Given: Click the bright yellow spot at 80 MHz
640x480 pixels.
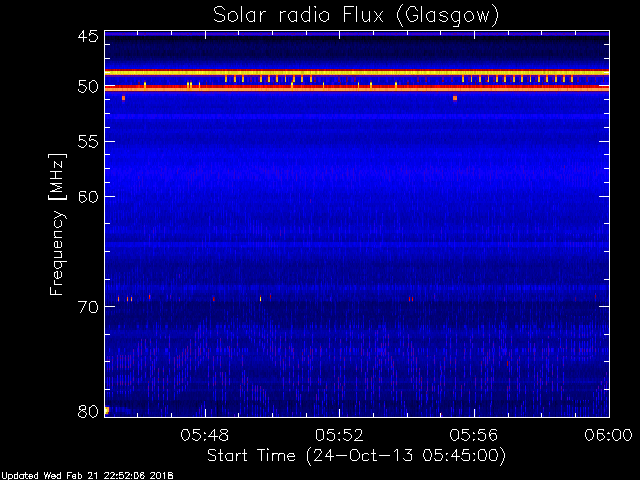Looking at the screenshot, I should pyautogui.click(x=107, y=410).
